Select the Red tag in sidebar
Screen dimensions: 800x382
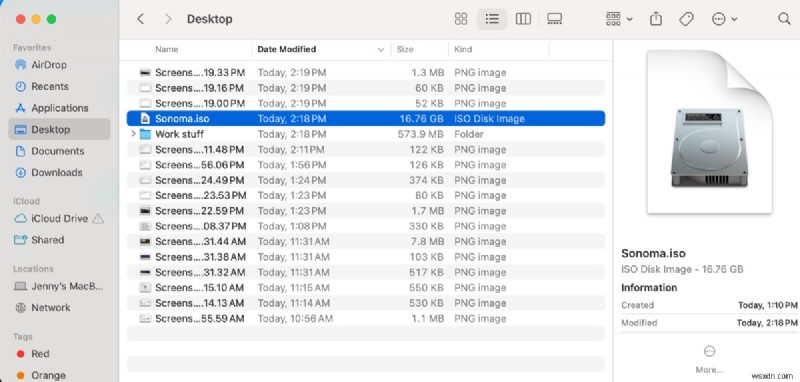[x=59, y=353]
